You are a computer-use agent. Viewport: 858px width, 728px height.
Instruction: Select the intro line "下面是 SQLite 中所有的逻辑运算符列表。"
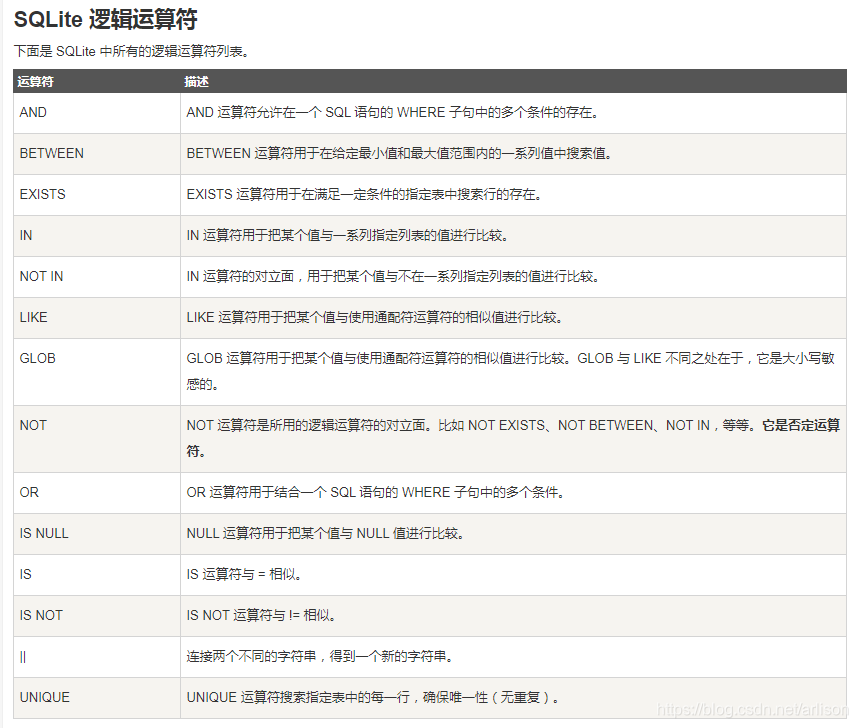(x=131, y=51)
